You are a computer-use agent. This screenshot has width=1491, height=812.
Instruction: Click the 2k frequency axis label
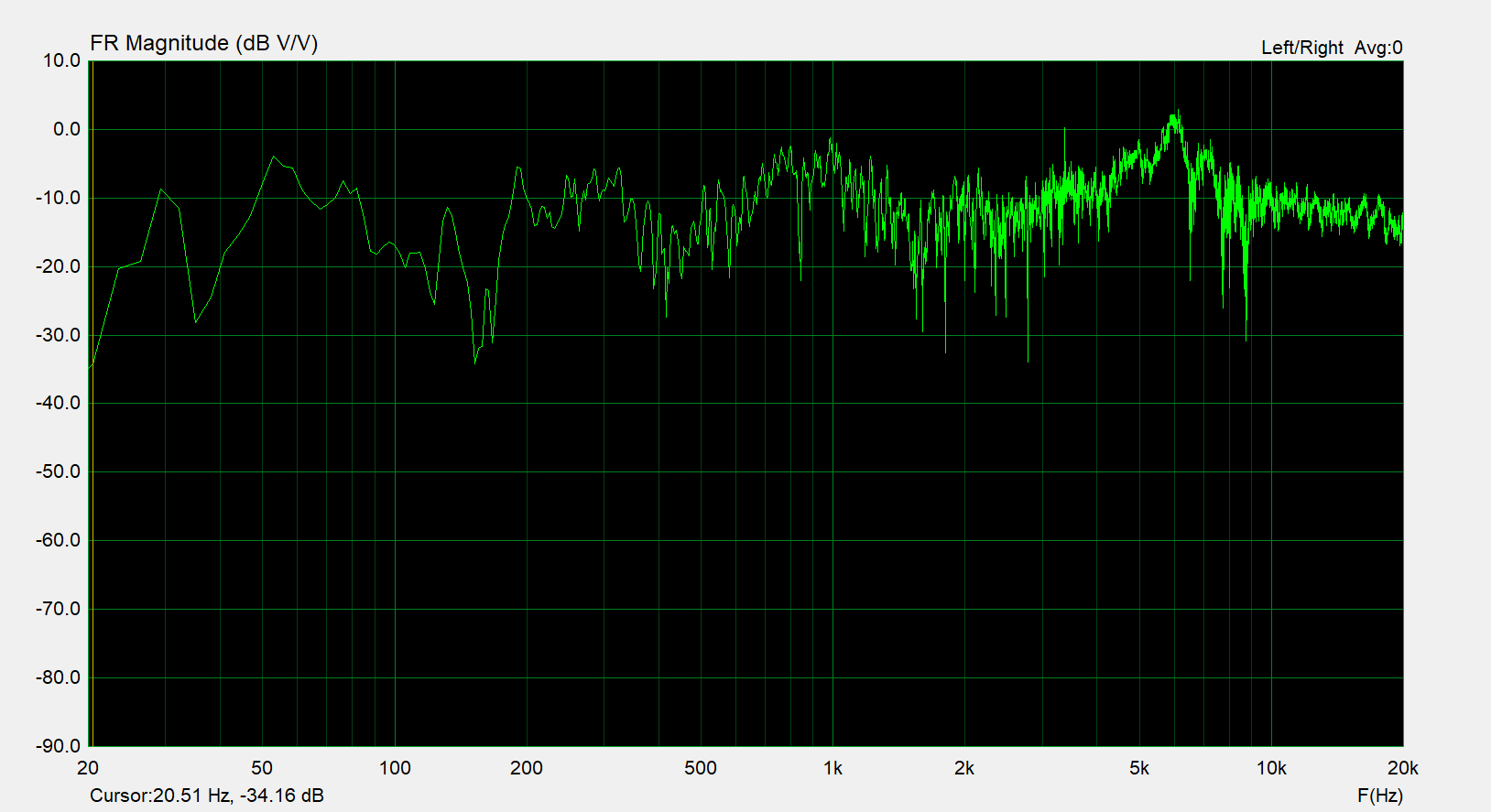964,768
